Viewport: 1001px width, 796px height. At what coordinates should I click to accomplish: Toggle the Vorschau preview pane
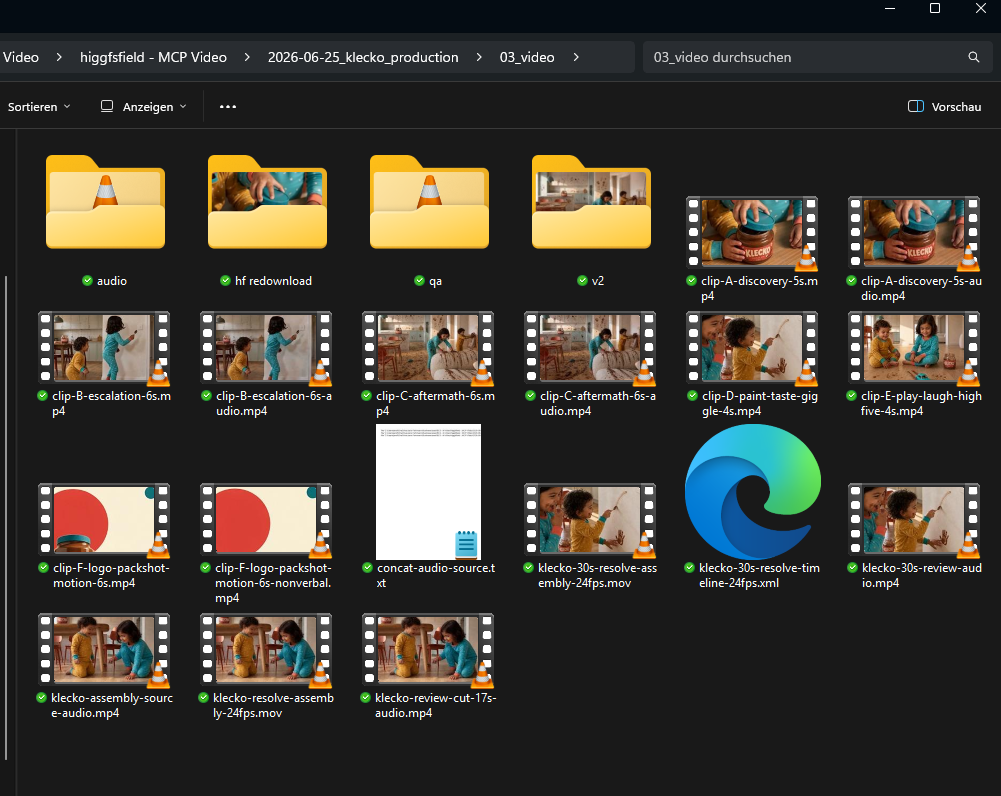[x=944, y=107]
